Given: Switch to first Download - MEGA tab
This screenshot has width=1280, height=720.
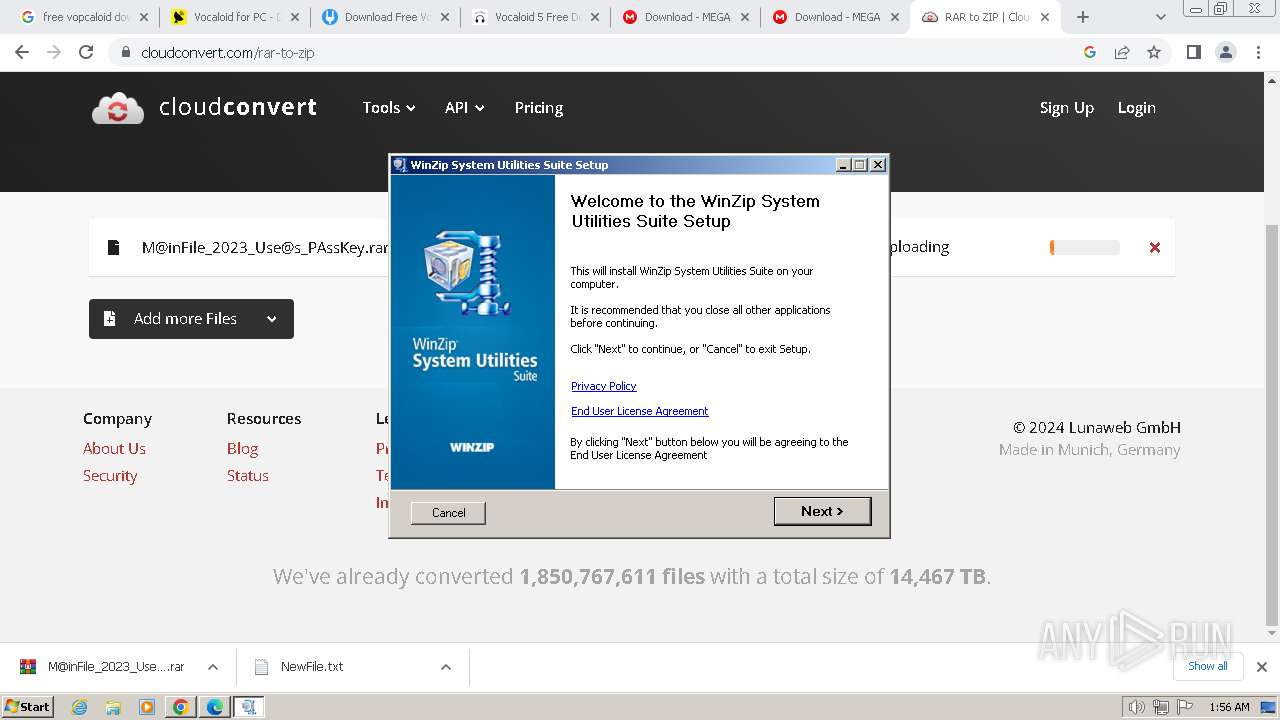Looking at the screenshot, I should pyautogui.click(x=684, y=17).
